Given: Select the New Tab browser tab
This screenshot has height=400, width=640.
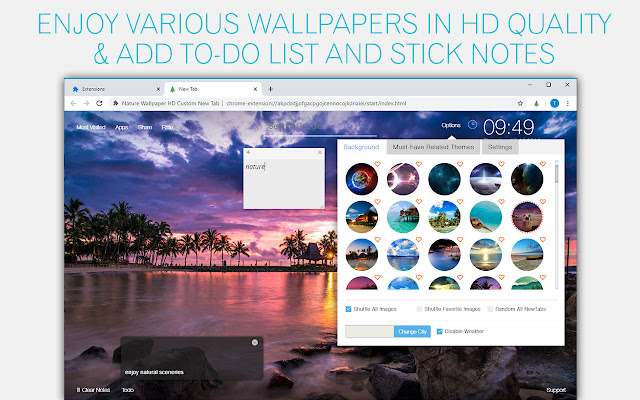Looking at the screenshot, I should pos(212,89).
